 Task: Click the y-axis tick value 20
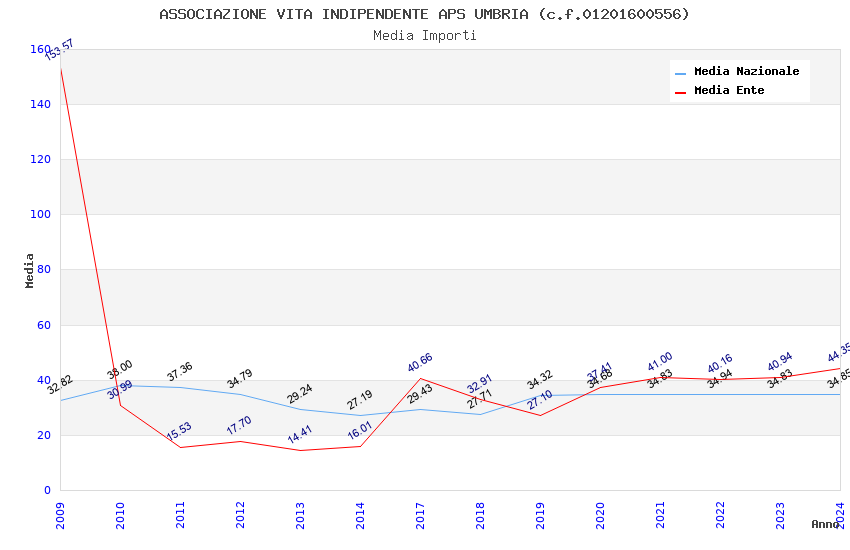(44, 435)
